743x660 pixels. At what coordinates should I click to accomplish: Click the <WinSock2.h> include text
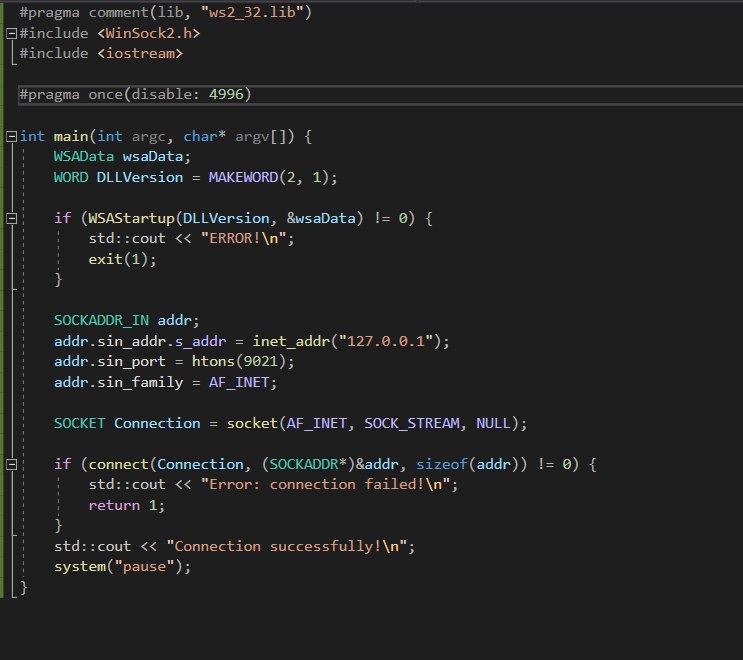[x=149, y=33]
